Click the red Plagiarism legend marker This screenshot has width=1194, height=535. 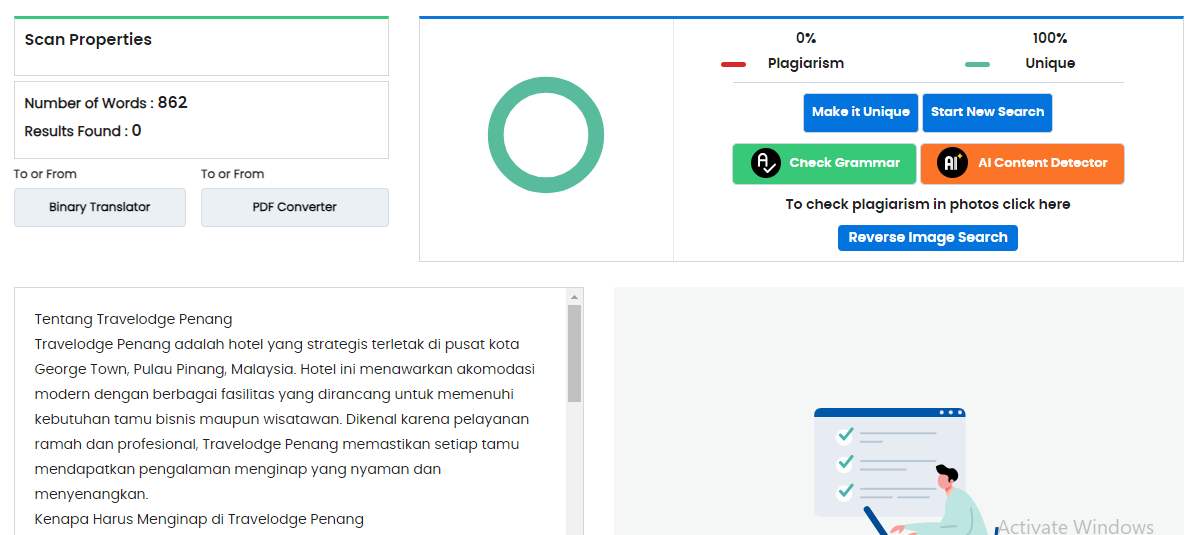click(733, 64)
